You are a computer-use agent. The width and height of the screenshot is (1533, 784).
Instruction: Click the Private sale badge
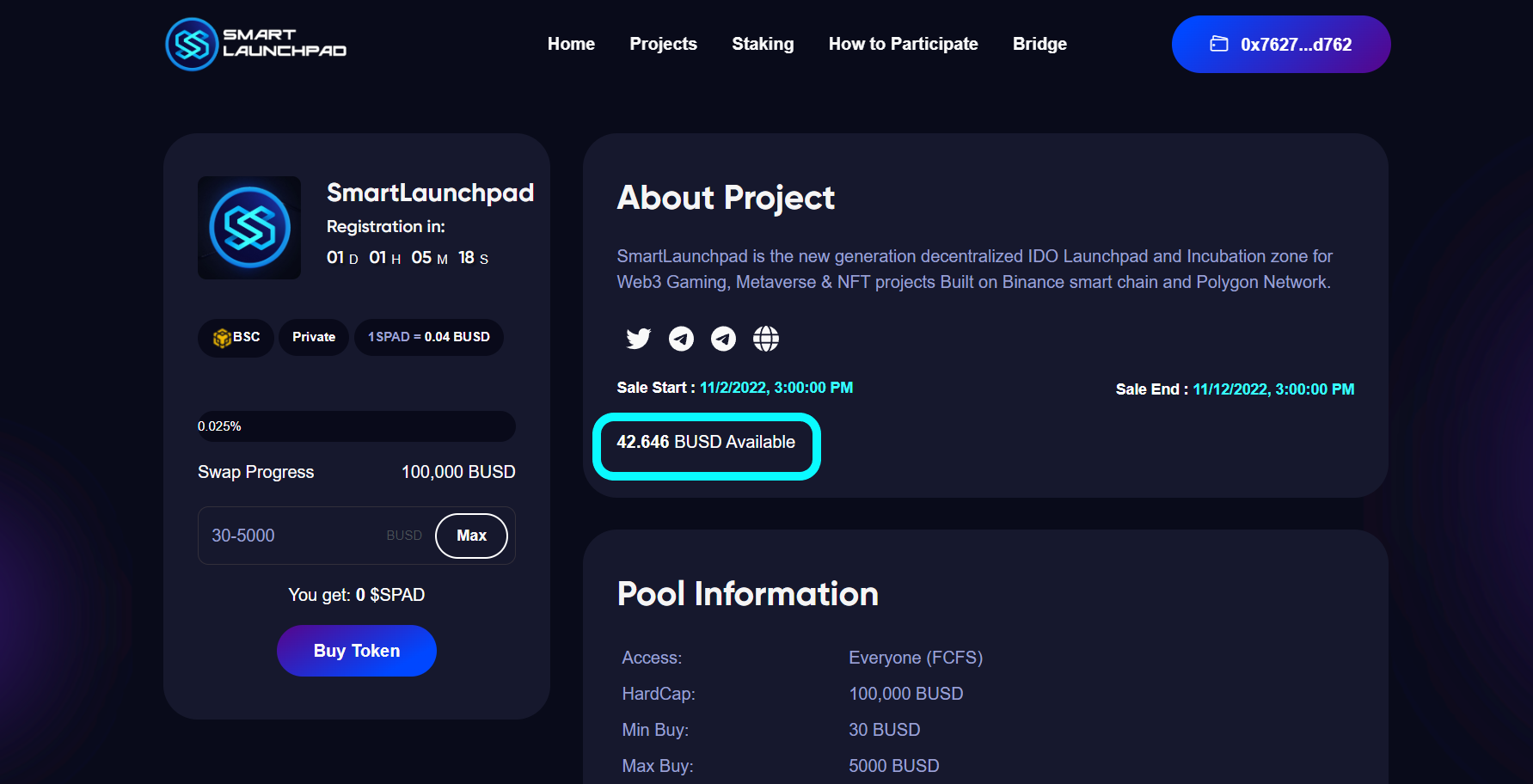314,337
